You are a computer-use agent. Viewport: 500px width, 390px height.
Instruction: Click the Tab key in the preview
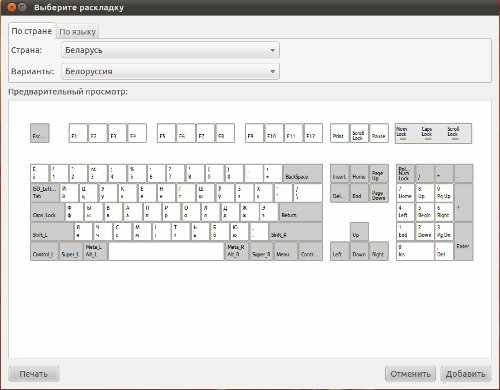(x=45, y=193)
